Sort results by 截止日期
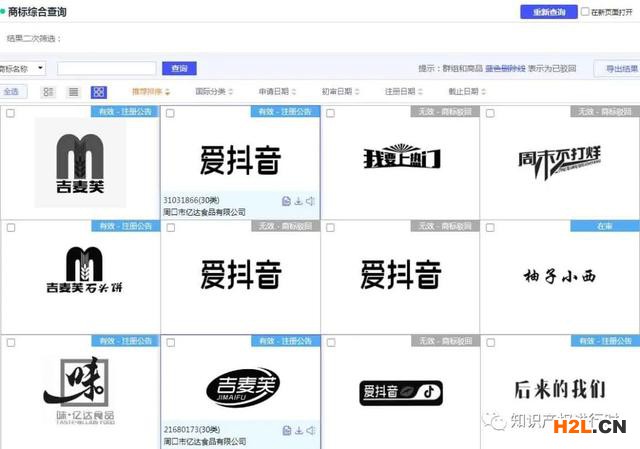Image resolution: width=640 pixels, height=449 pixels. click(x=467, y=91)
